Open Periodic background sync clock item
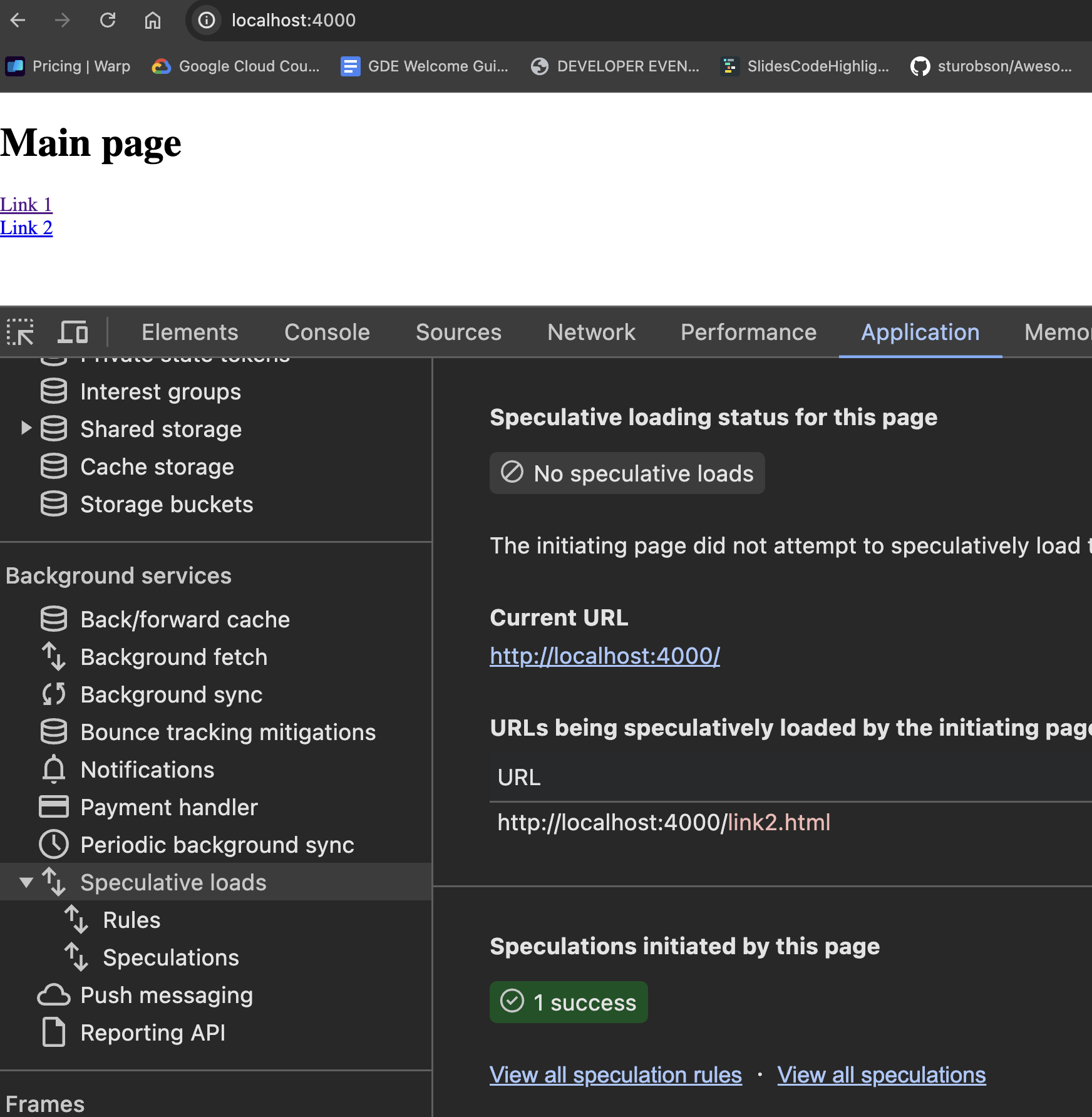The width and height of the screenshot is (1092, 1117). point(217,845)
